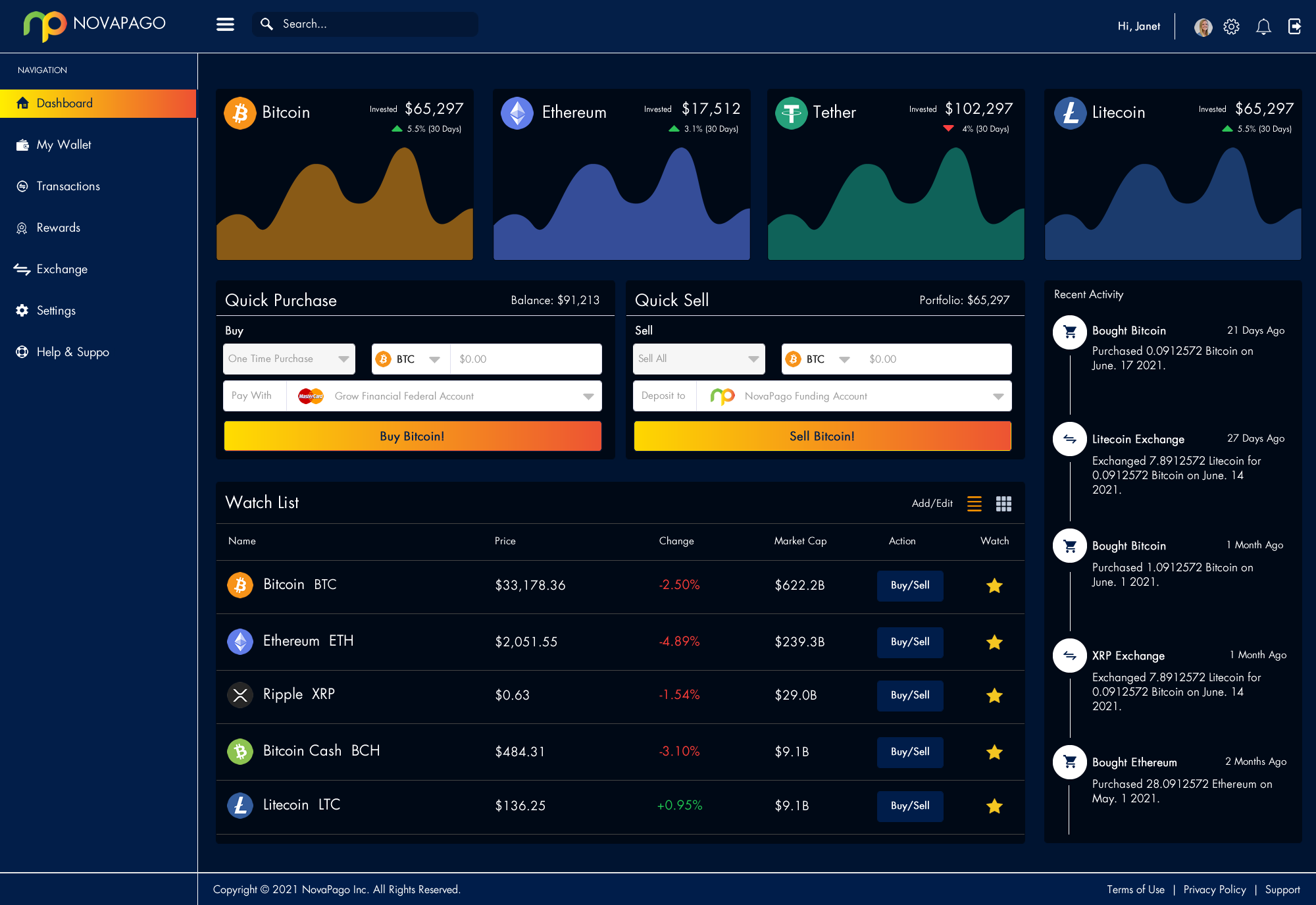Go to Transactions in sidebar
Screen dimensions: 1316x905
pyautogui.click(x=68, y=186)
